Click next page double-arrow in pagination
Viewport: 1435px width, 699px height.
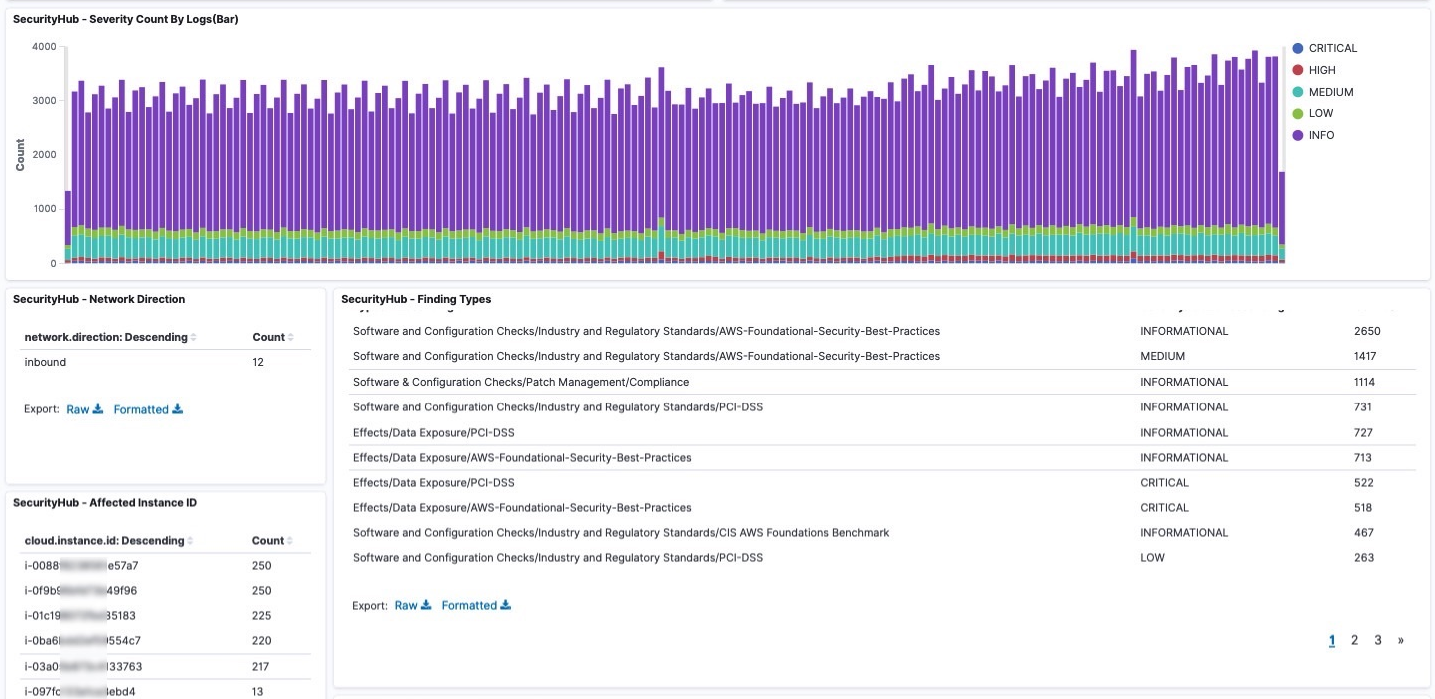click(x=1400, y=640)
